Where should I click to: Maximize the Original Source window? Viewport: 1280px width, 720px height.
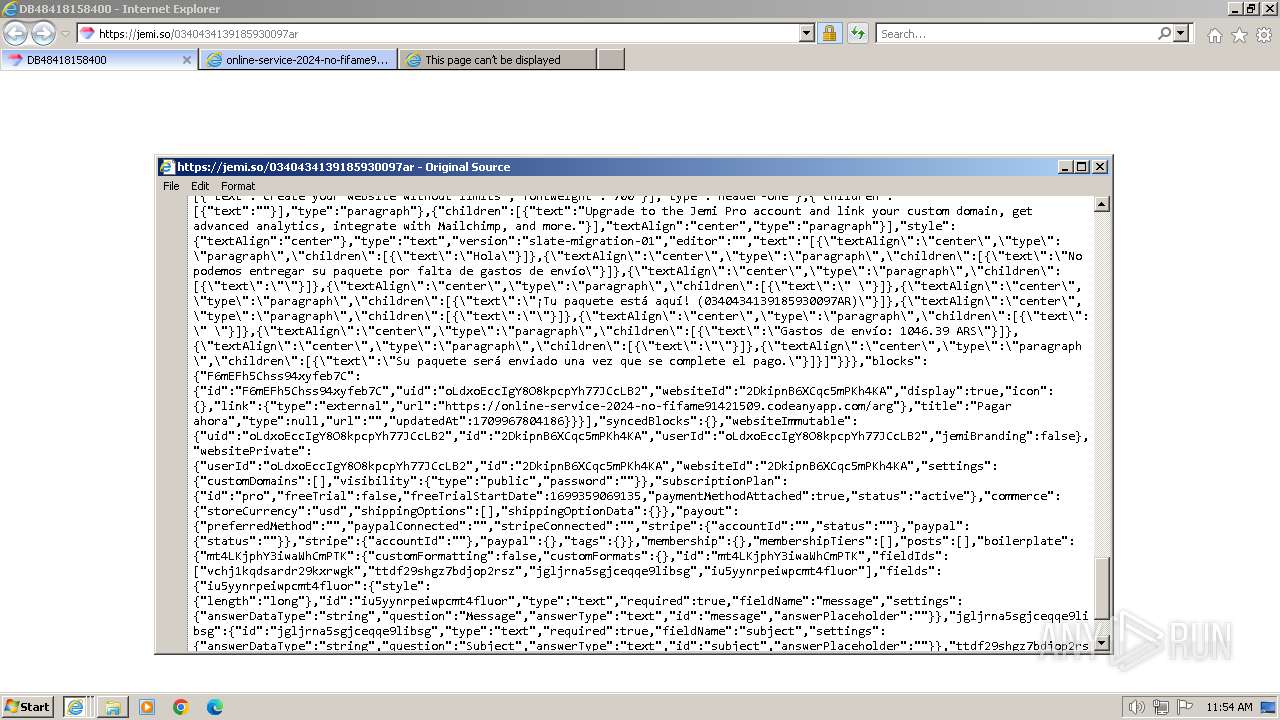1082,167
